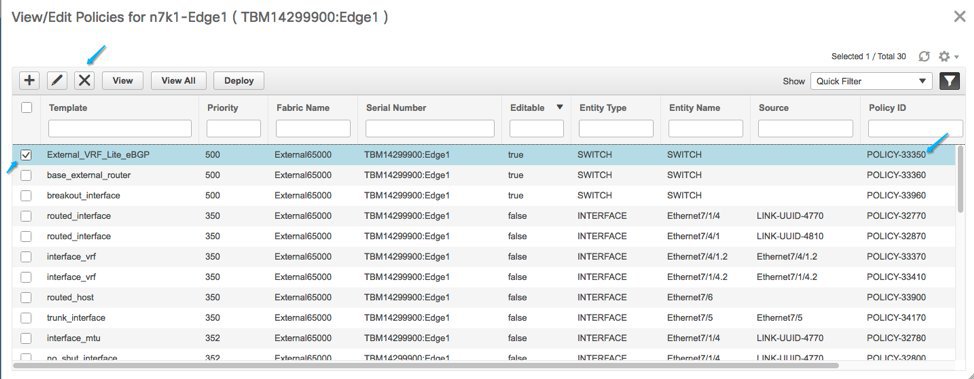The width and height of the screenshot is (974, 379).
Task: Click the View All button
Action: (178, 81)
